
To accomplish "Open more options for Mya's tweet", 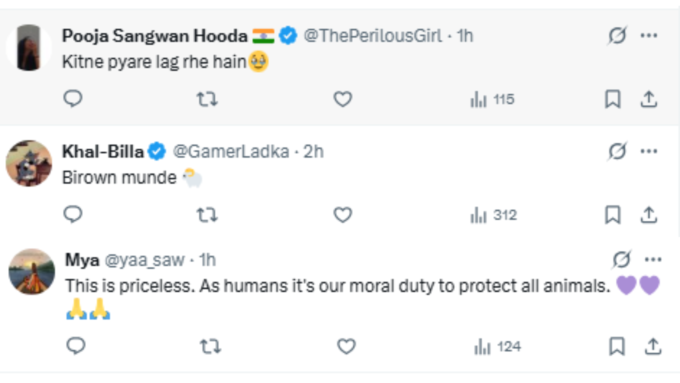I will click(653, 260).
